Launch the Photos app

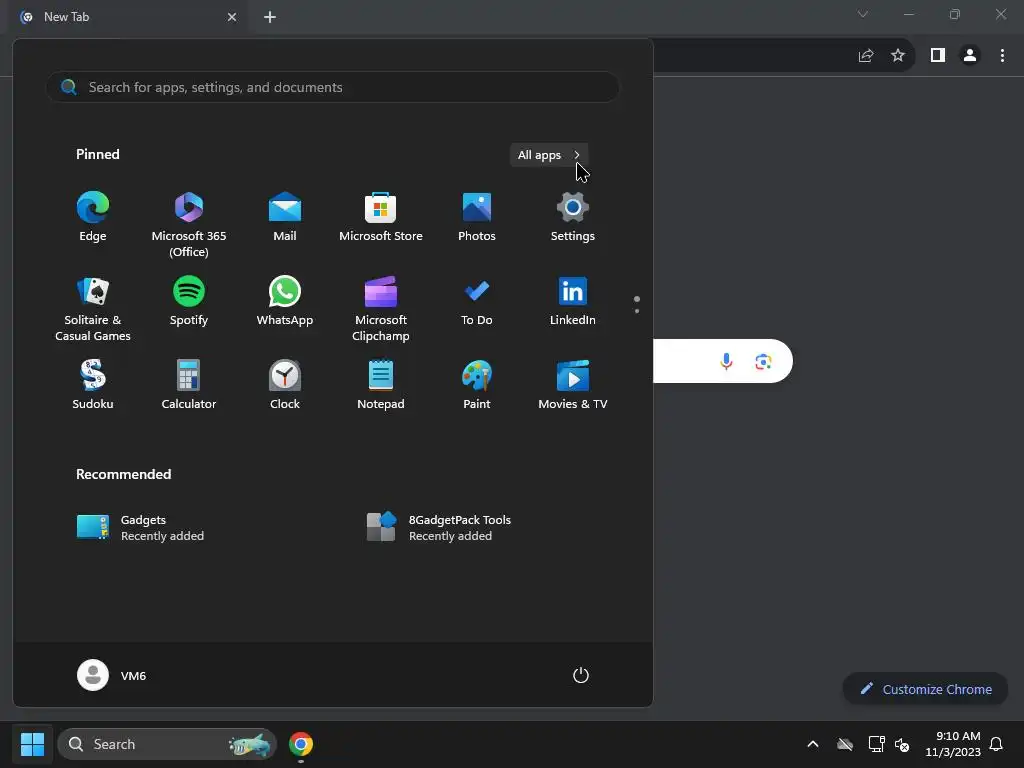(477, 217)
